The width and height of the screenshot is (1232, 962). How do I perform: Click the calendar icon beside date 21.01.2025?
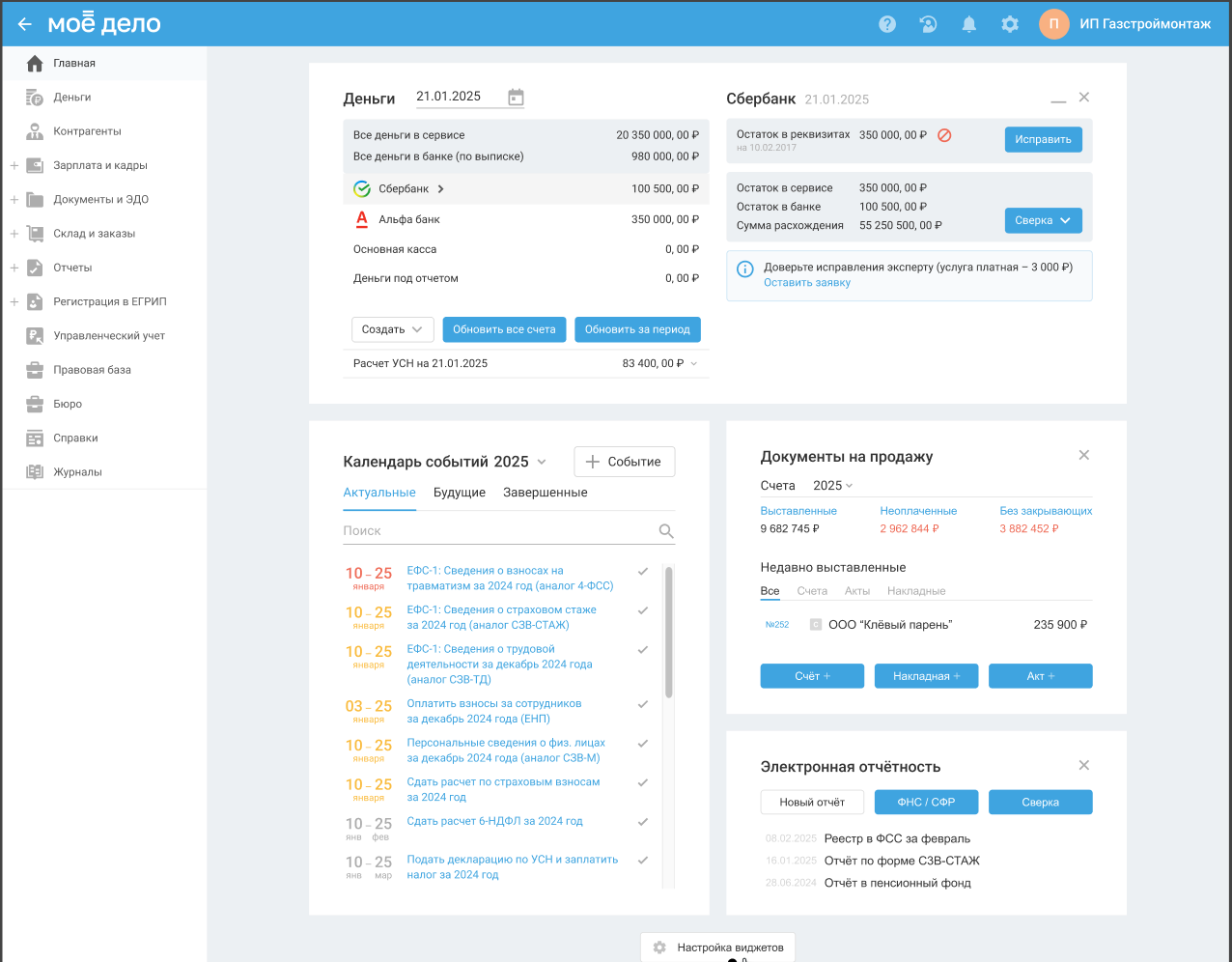click(516, 97)
